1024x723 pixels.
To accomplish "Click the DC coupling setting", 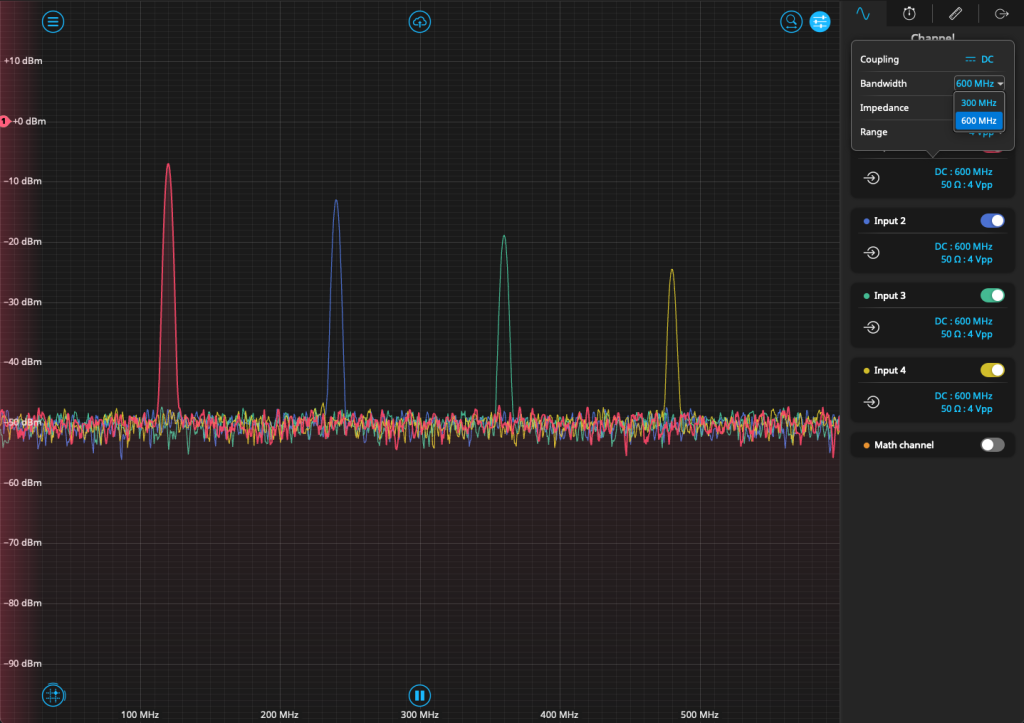I will (x=980, y=60).
